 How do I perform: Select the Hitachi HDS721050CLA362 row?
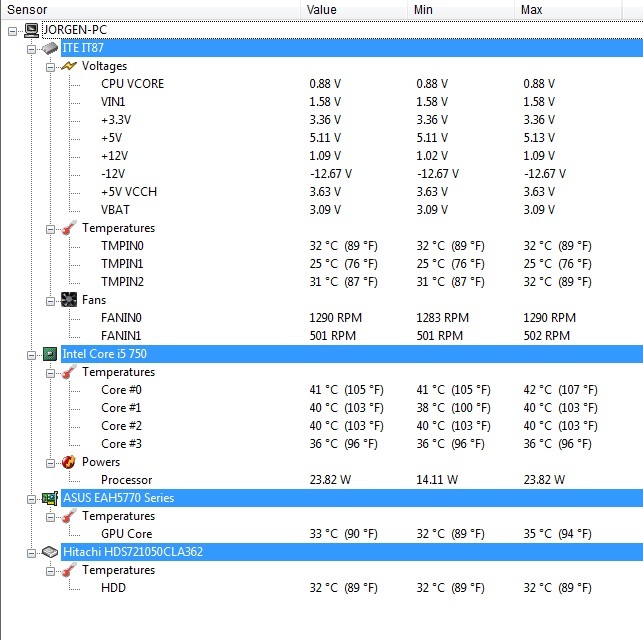[352, 552]
